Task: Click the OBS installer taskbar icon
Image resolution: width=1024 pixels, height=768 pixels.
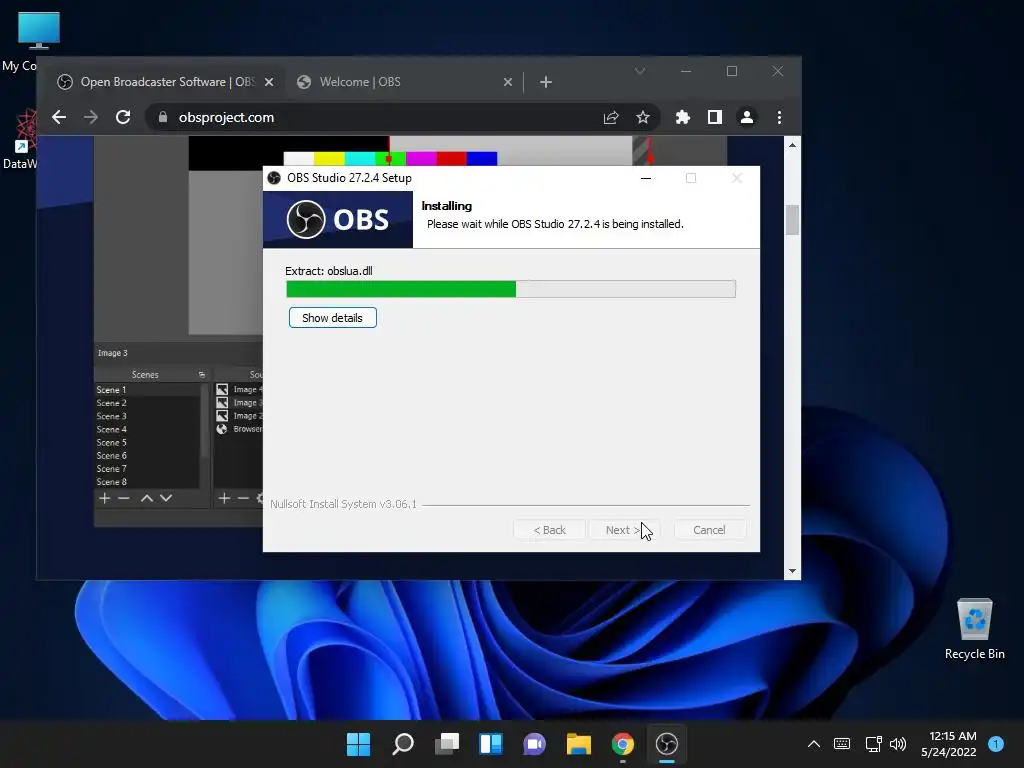Action: pos(667,744)
